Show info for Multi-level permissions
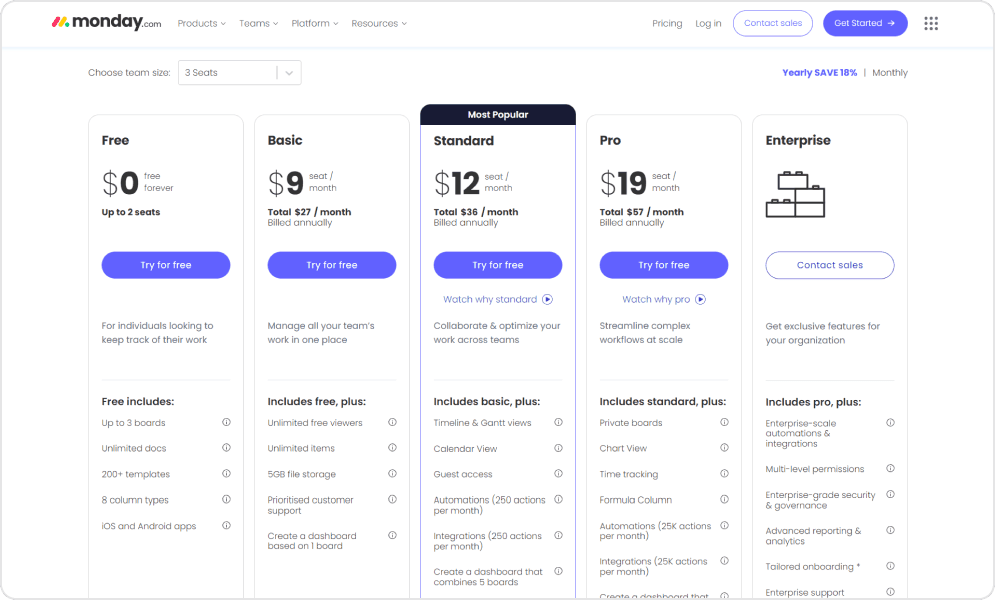Screen dimensions: 995x600 (890, 469)
